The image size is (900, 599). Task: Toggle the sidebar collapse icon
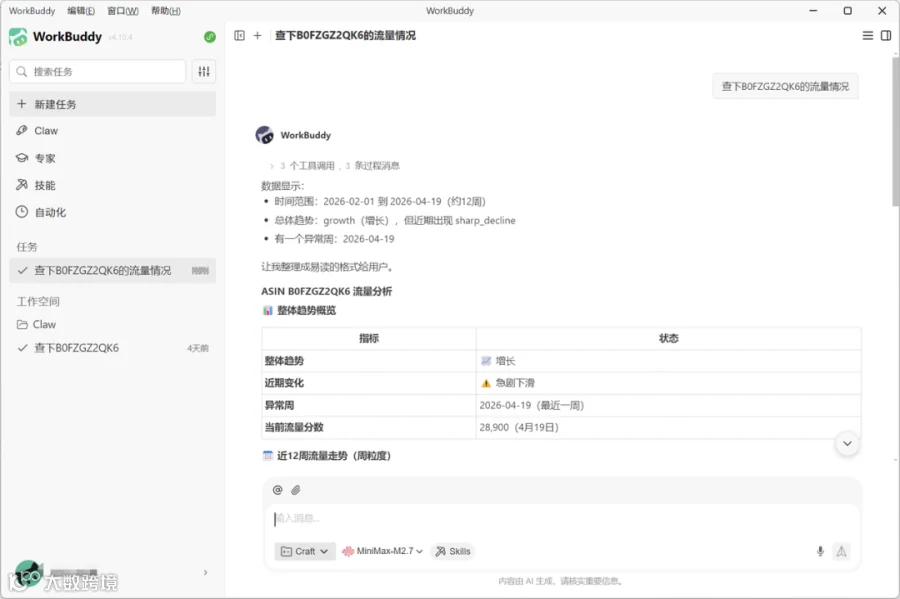[239, 36]
